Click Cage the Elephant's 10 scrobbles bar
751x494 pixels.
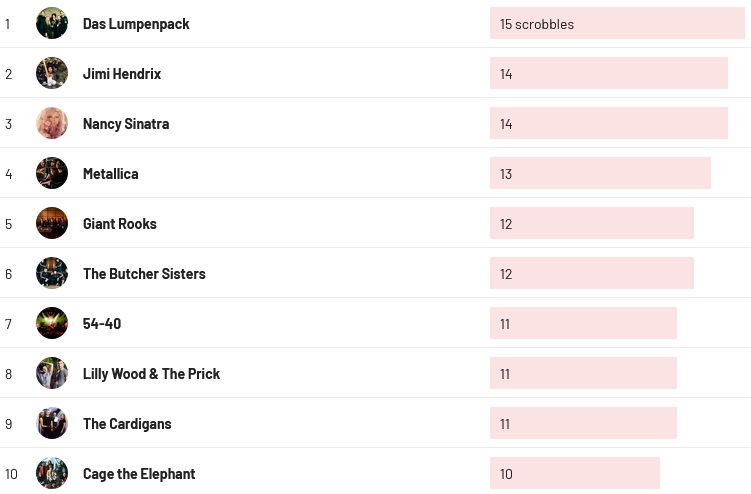click(574, 473)
